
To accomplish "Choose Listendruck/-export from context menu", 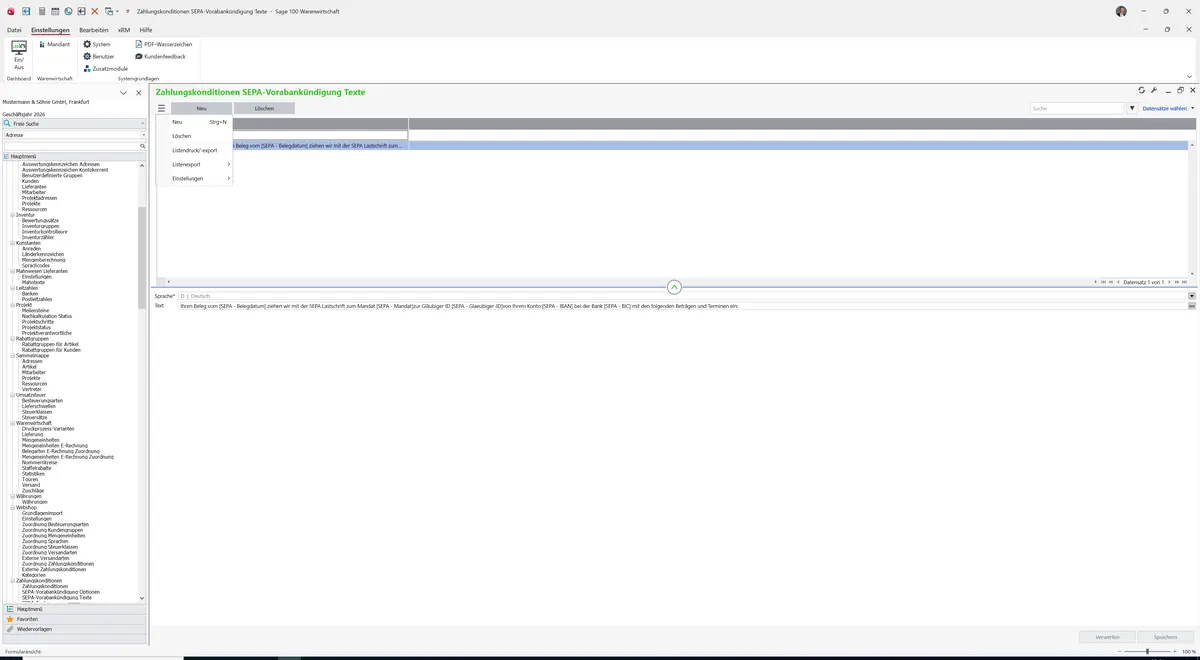I will [x=194, y=150].
